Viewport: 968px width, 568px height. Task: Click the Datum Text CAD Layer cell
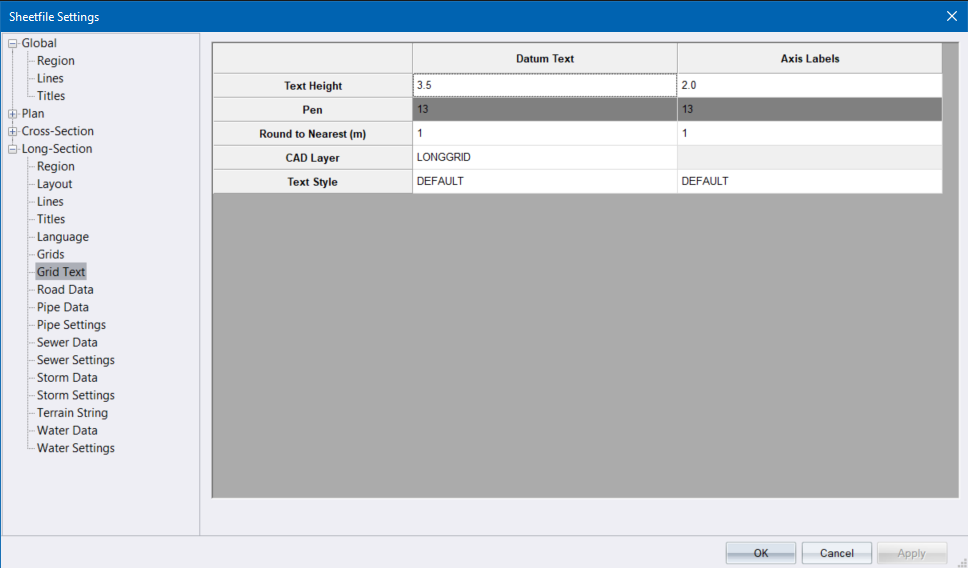[544, 157]
